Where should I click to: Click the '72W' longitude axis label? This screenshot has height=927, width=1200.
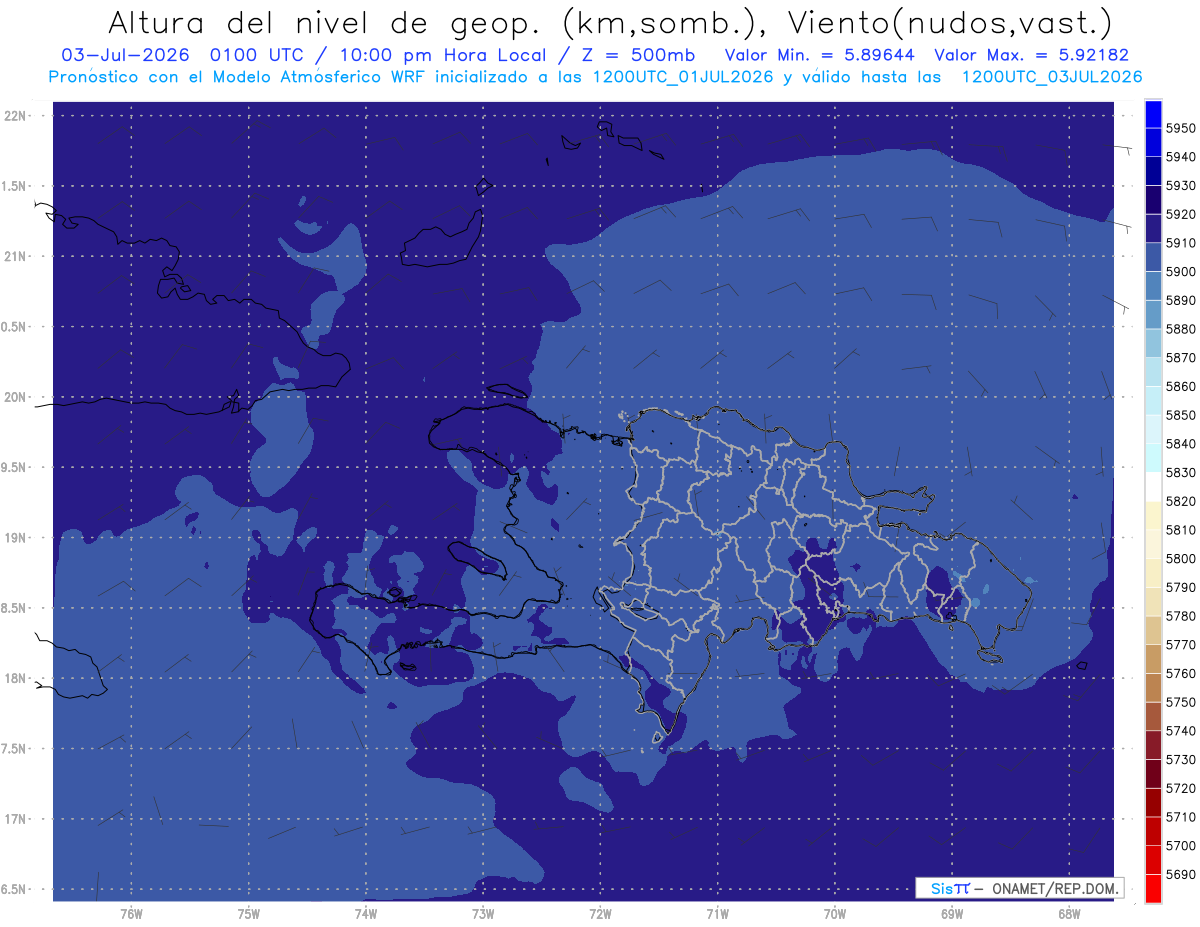(600, 912)
